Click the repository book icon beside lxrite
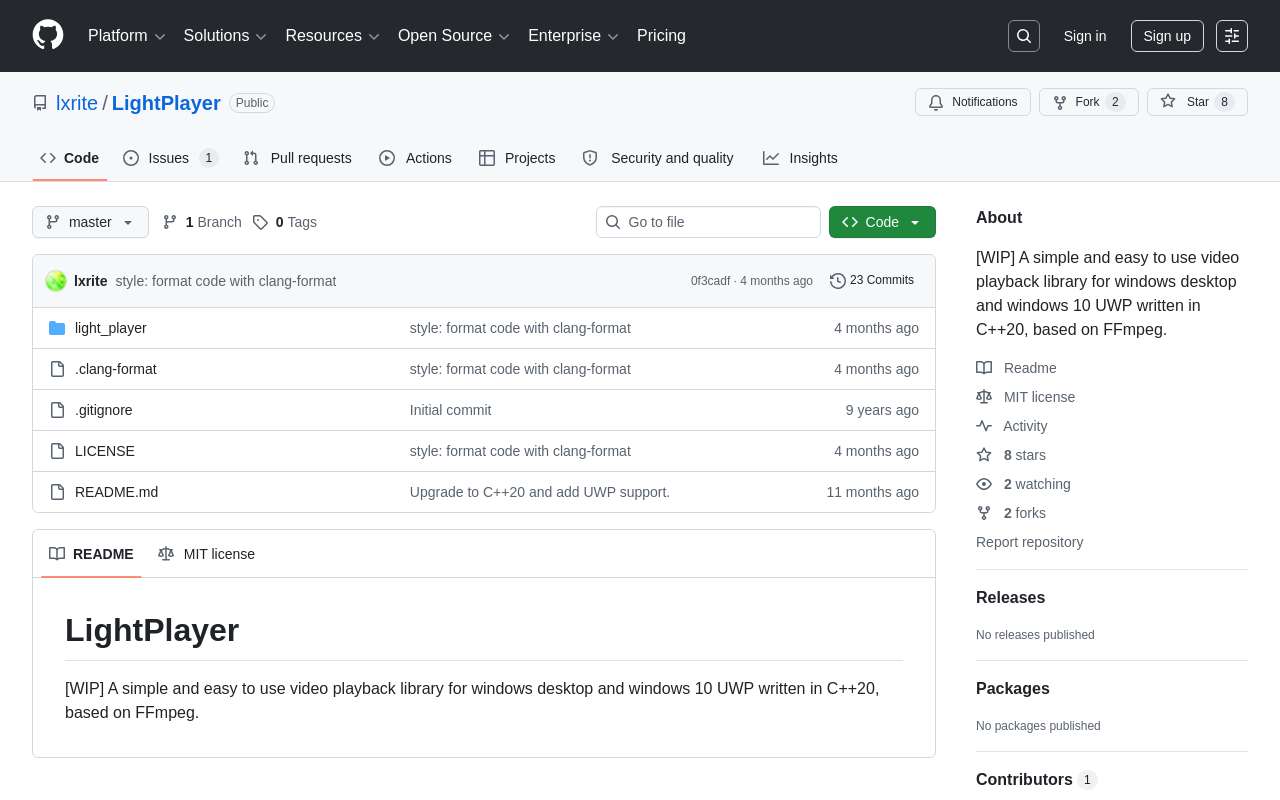Screen dimensions: 1280x800 click(40, 103)
